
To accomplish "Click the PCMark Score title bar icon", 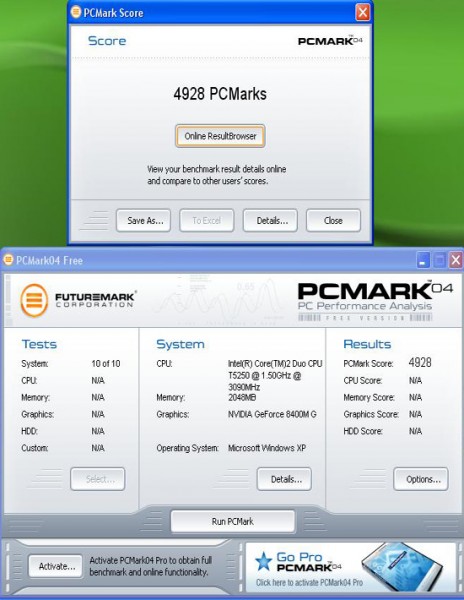I will point(76,12).
